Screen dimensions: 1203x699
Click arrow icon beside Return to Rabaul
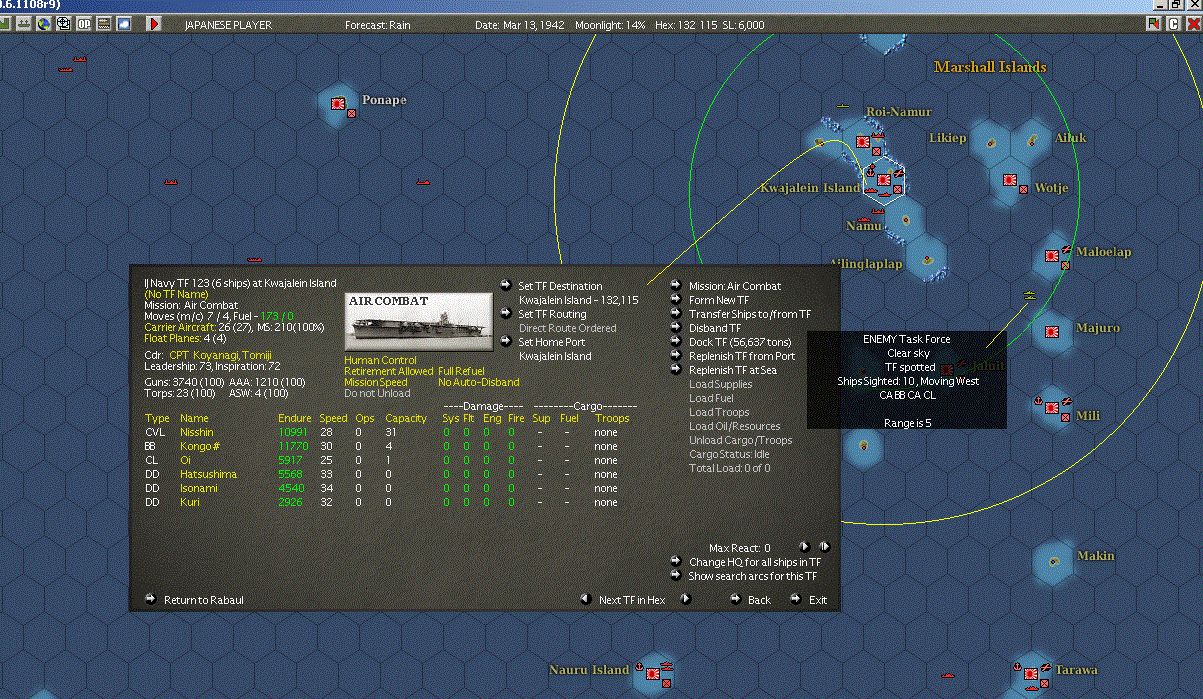coord(151,599)
